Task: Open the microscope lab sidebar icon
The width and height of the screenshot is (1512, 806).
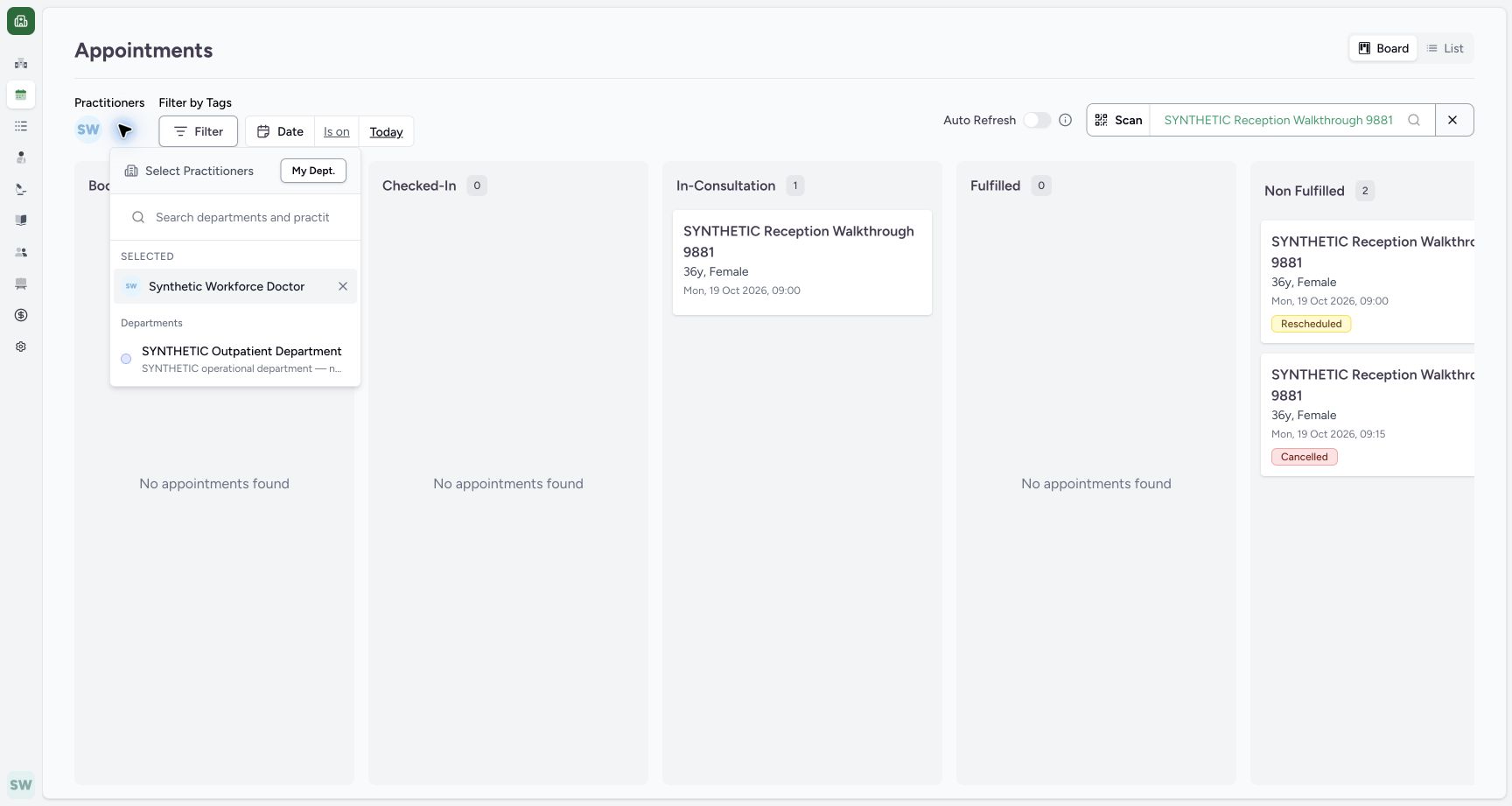Action: click(21, 189)
